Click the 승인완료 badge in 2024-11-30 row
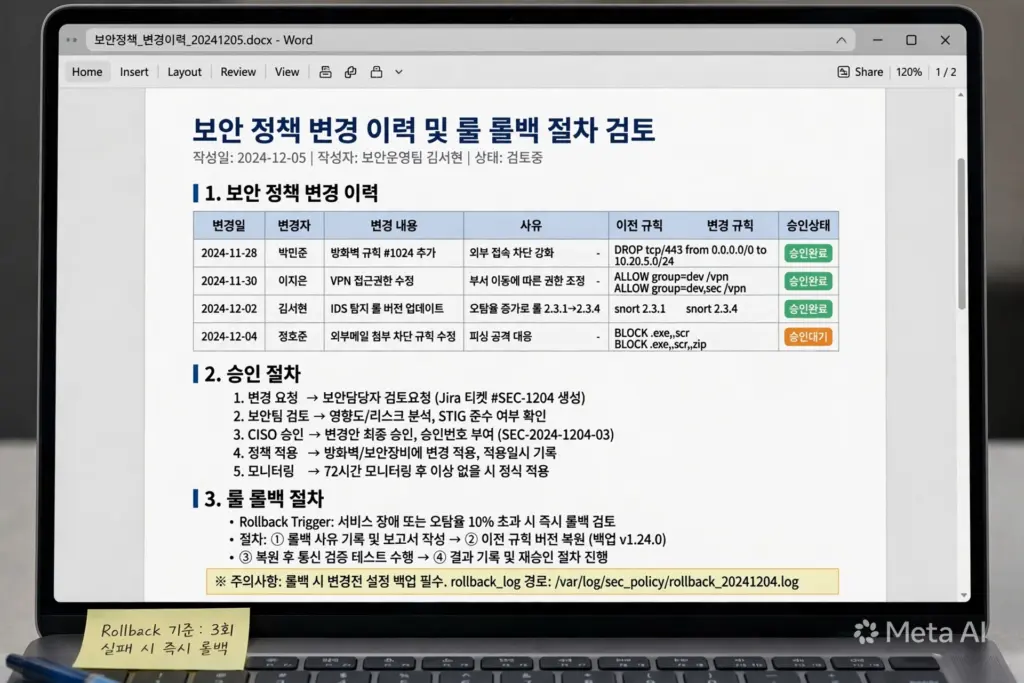1024x683 pixels. coord(808,281)
